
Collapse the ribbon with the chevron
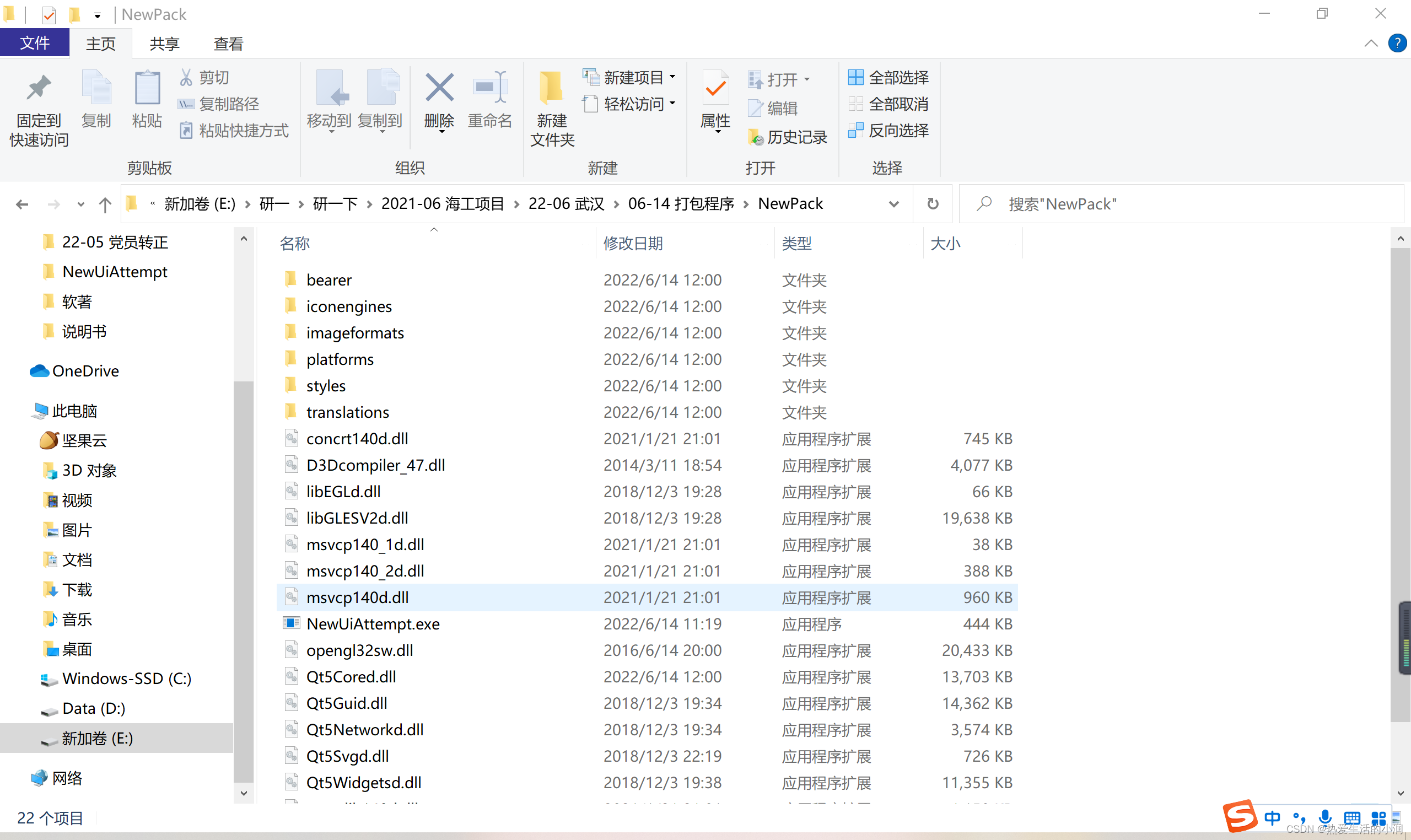[1371, 44]
